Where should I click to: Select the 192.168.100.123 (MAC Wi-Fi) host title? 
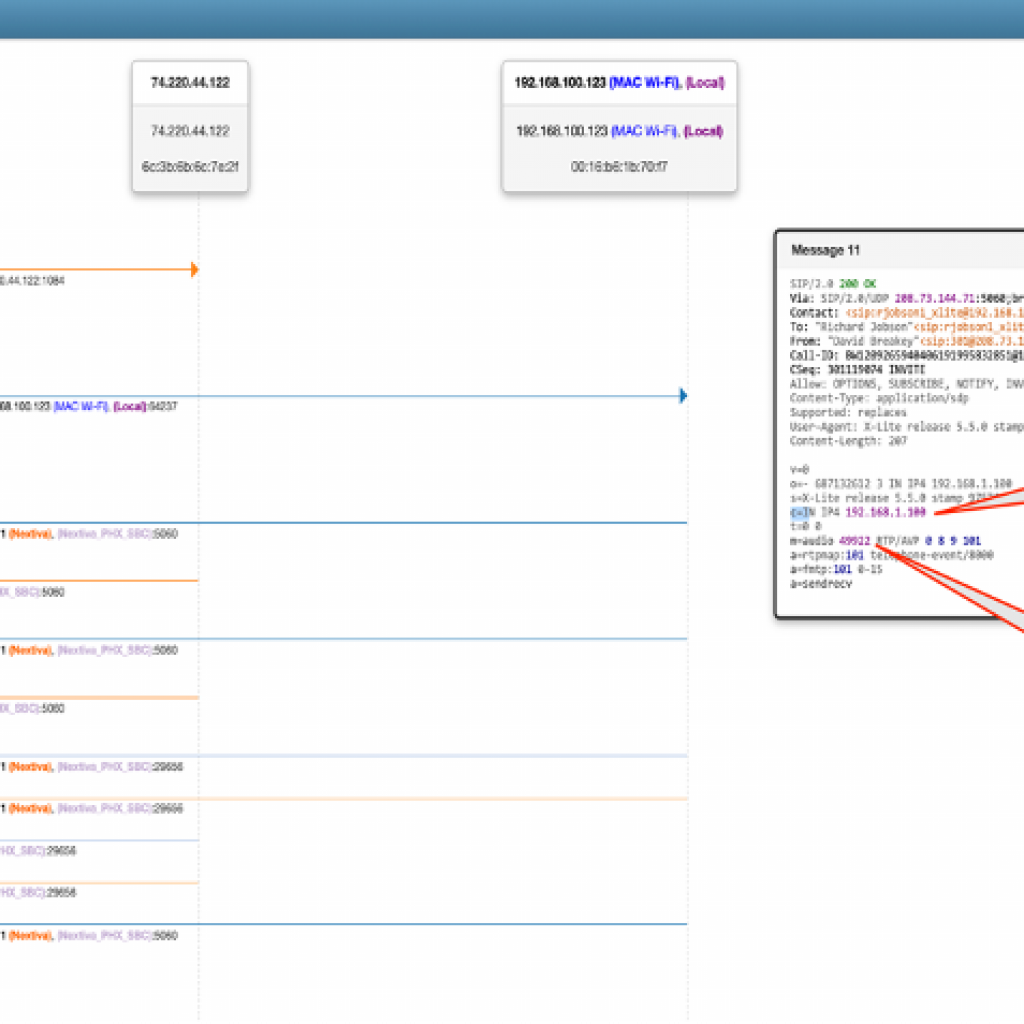pyautogui.click(x=619, y=83)
